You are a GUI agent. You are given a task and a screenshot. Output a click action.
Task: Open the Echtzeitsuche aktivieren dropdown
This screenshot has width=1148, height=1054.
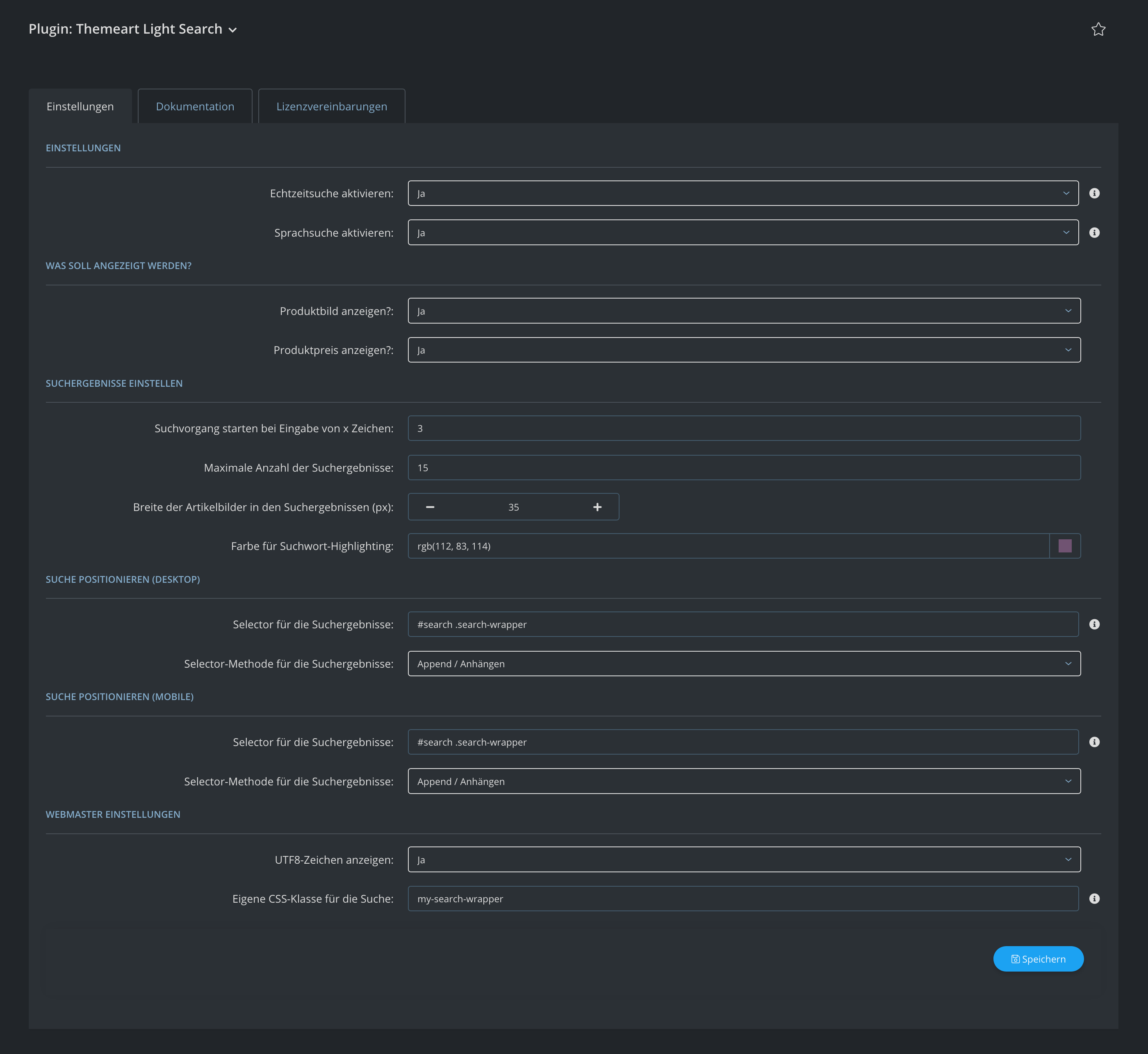click(743, 193)
